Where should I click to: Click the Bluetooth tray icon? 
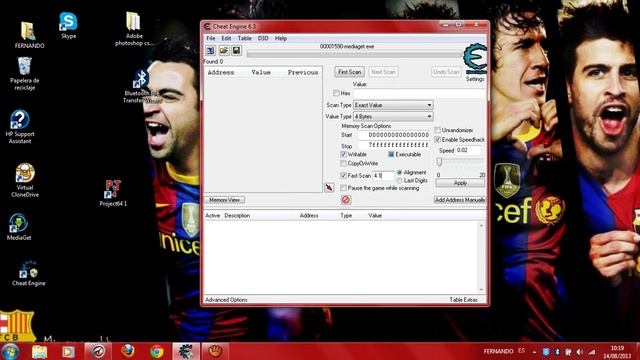557,352
